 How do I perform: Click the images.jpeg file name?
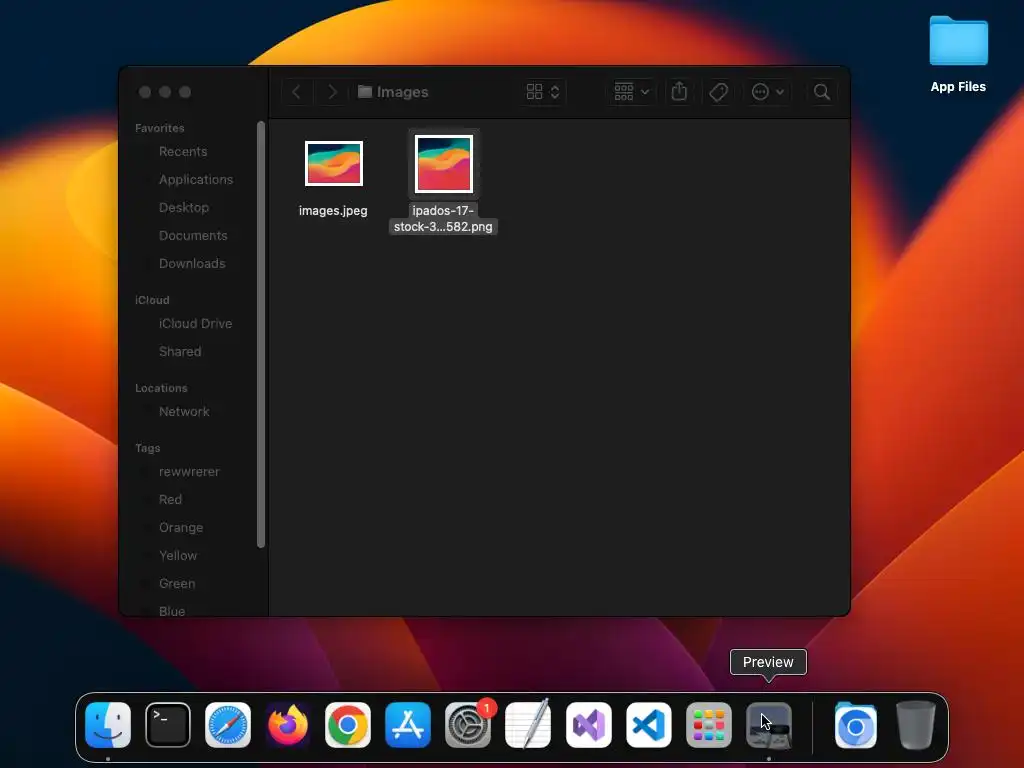[333, 211]
